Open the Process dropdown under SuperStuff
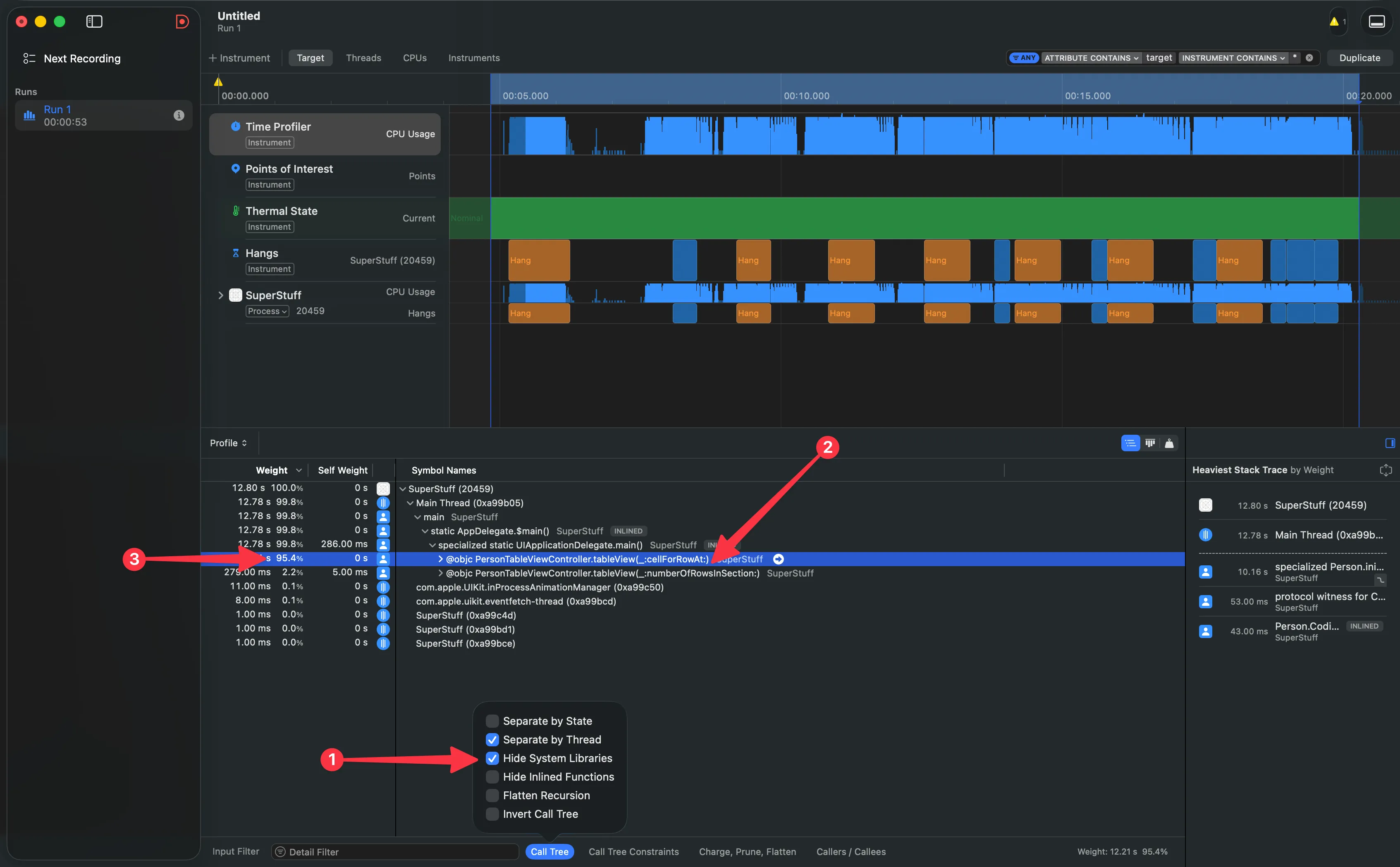The width and height of the screenshot is (1400, 867). point(266,311)
